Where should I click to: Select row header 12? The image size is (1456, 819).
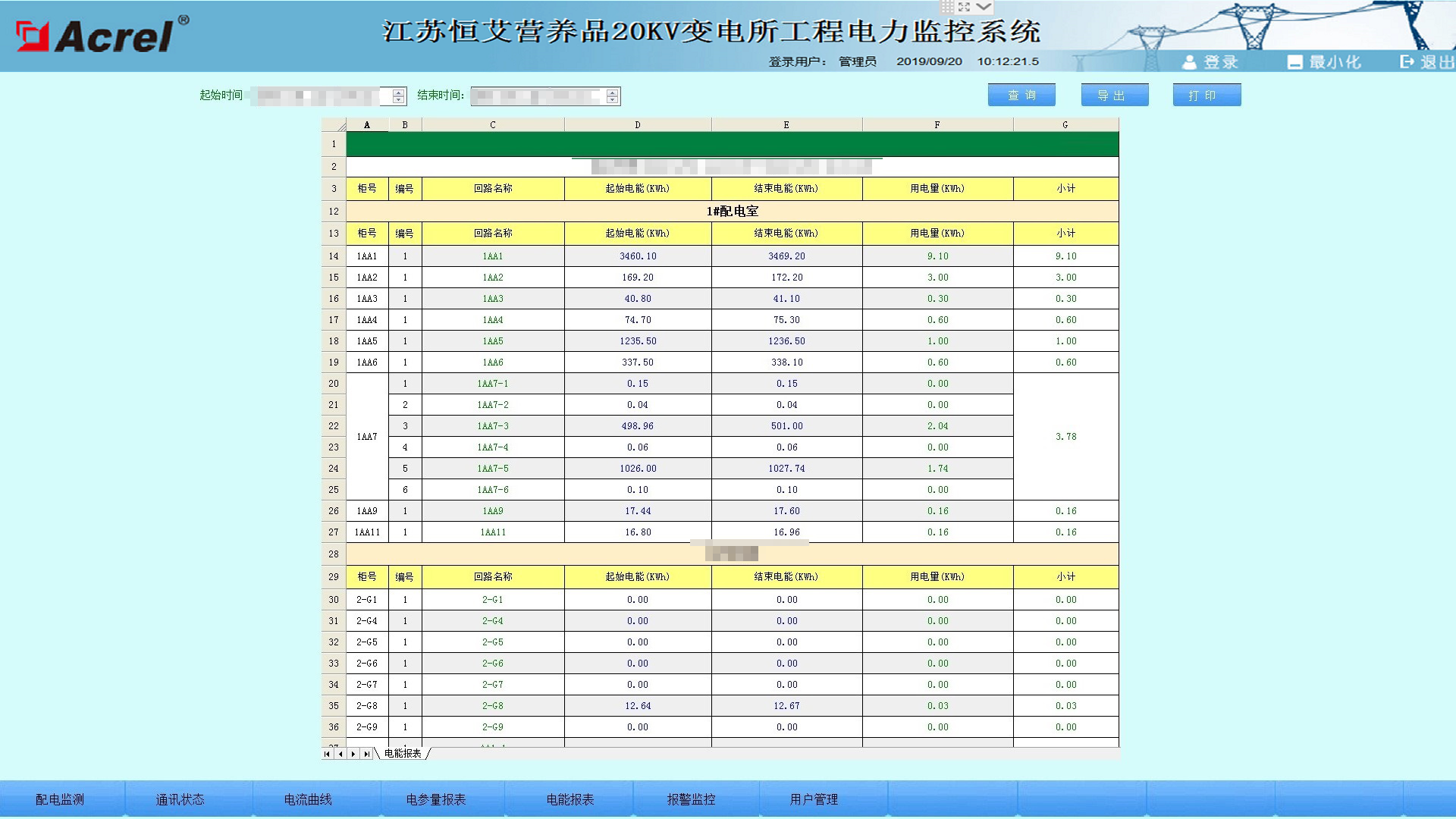coord(334,212)
